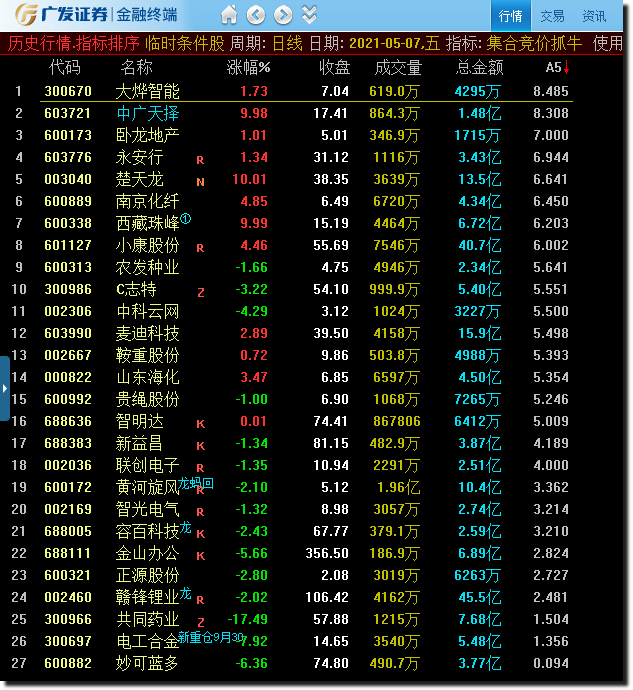This screenshot has width=633, height=690.
Task: Expand the double-chevron down menu
Action: pos(309,15)
